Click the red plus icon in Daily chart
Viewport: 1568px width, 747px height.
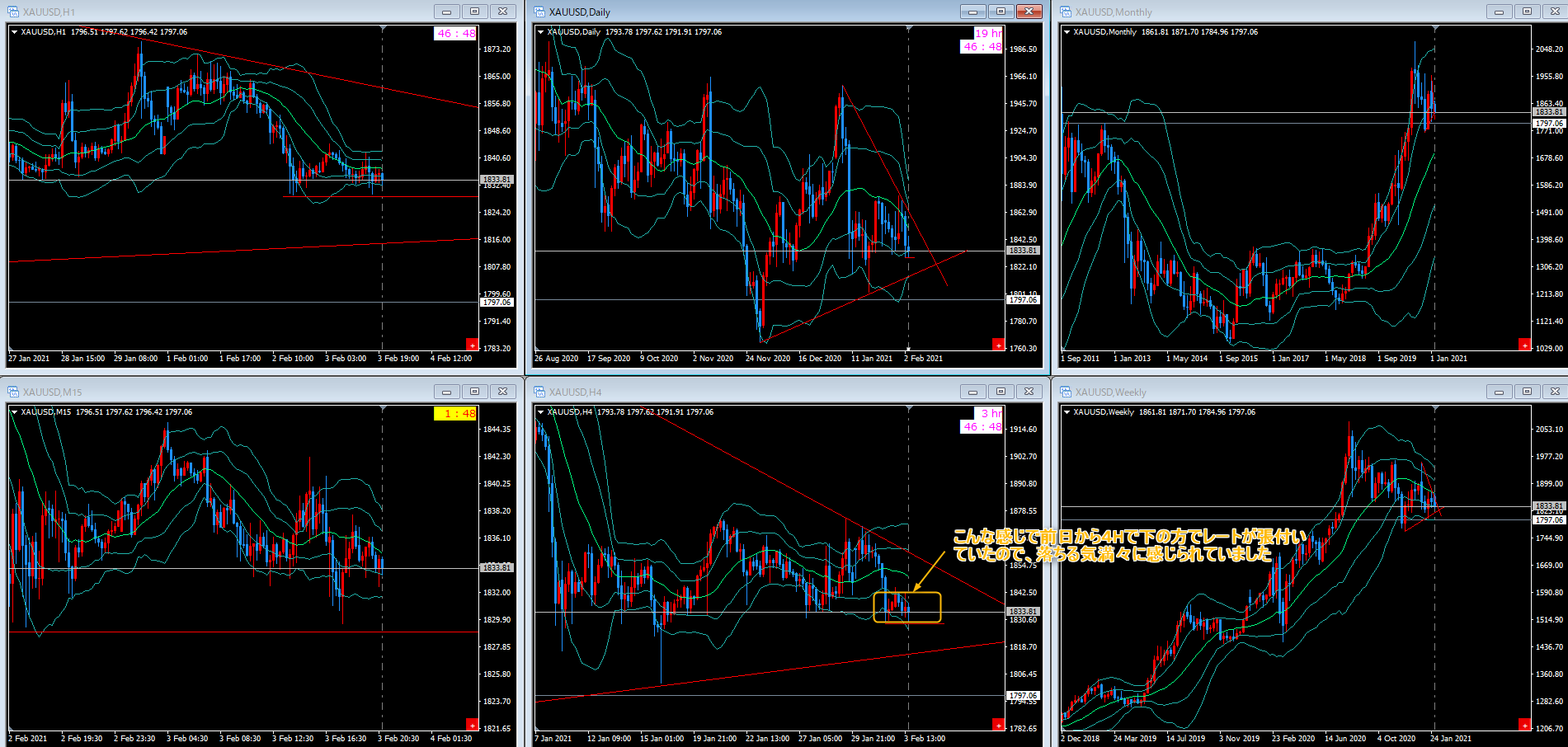click(998, 345)
